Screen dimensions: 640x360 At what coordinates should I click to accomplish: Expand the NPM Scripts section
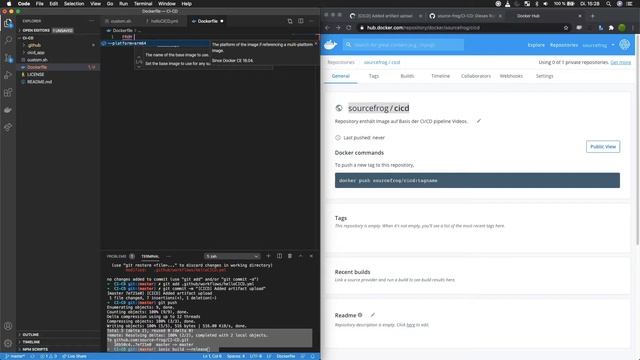[35, 349]
